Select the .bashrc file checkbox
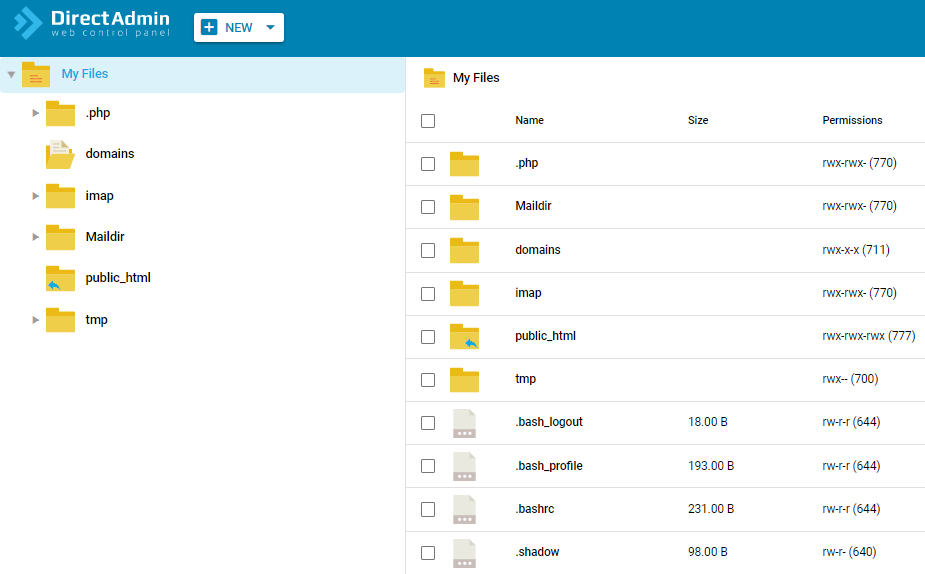 click(428, 510)
